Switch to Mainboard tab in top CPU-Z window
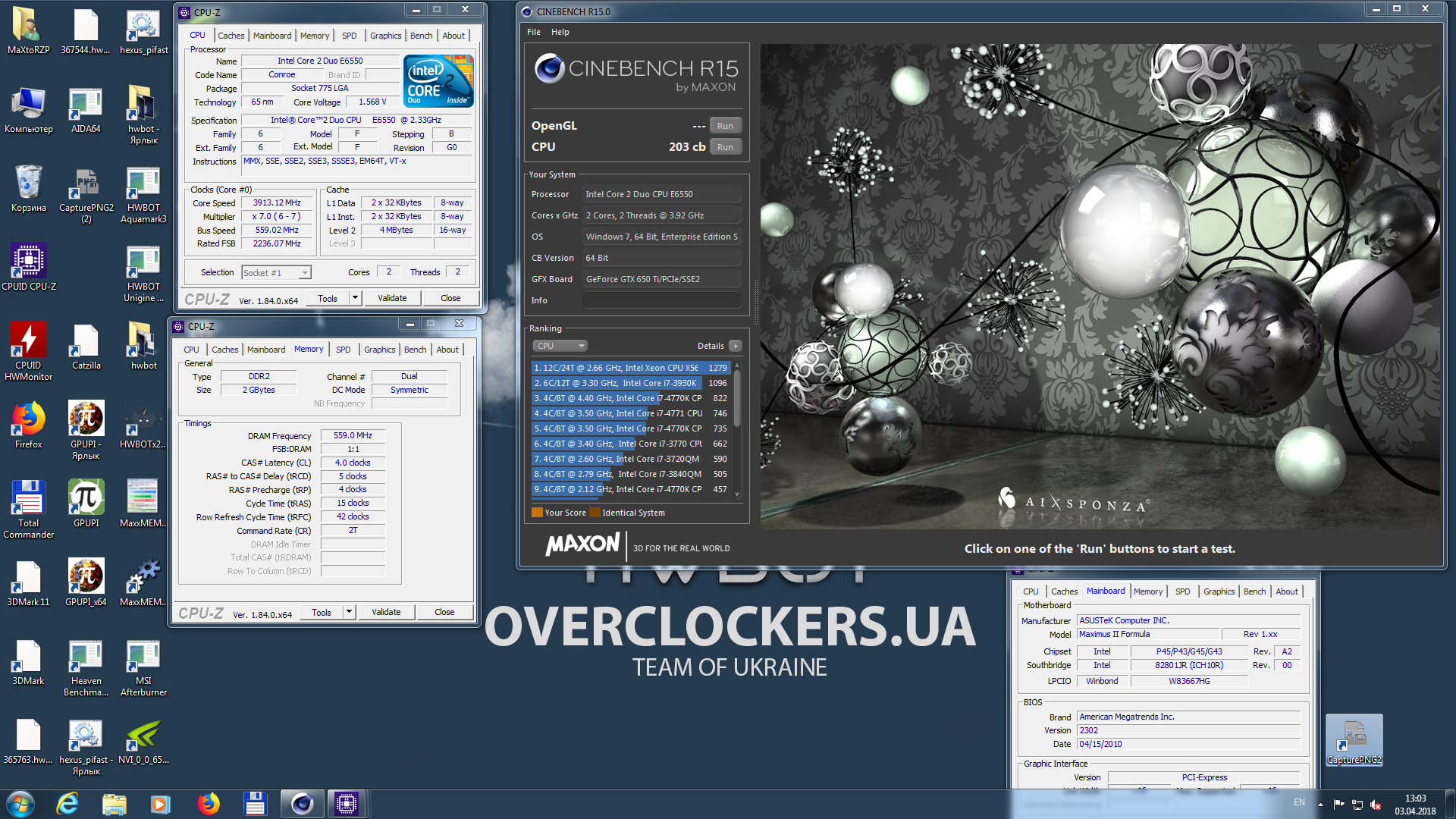1456x819 pixels. [x=272, y=36]
